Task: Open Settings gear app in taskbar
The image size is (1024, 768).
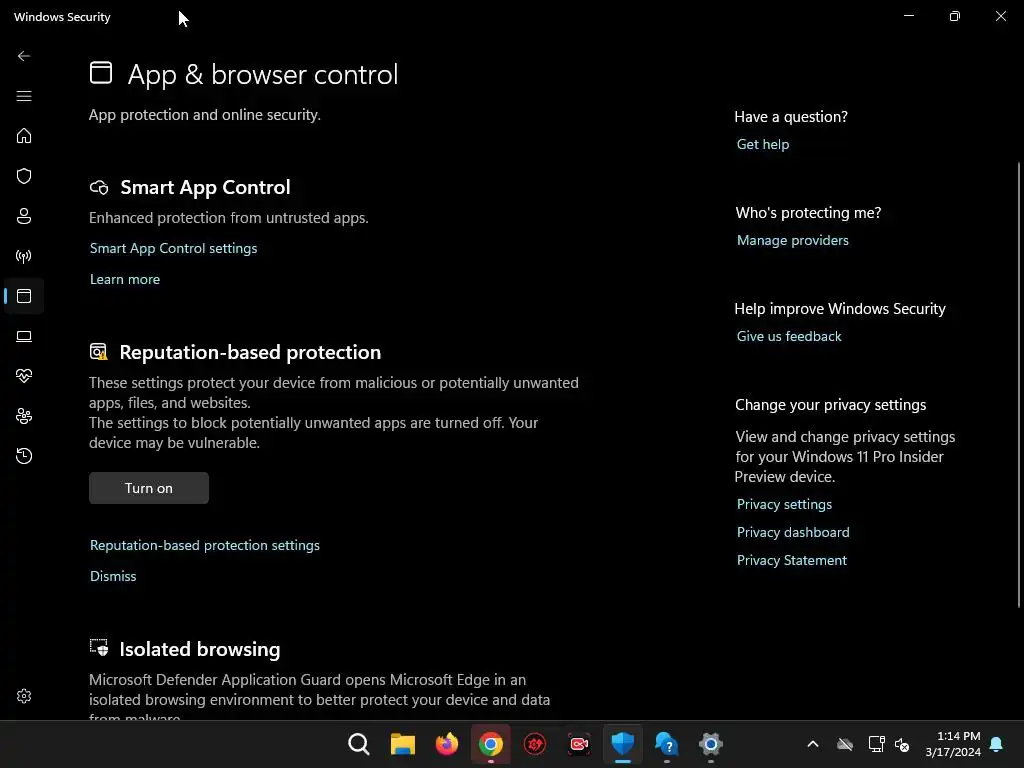Action: tap(711, 744)
